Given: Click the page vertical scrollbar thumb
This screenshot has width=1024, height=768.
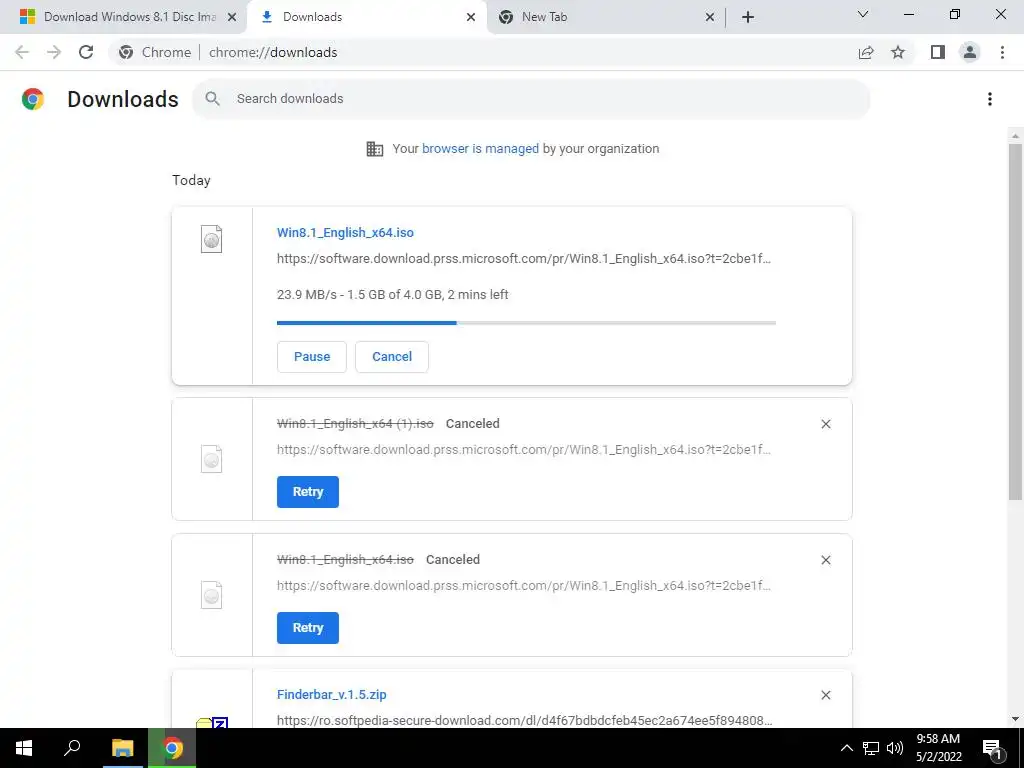Looking at the screenshot, I should 1014,322.
